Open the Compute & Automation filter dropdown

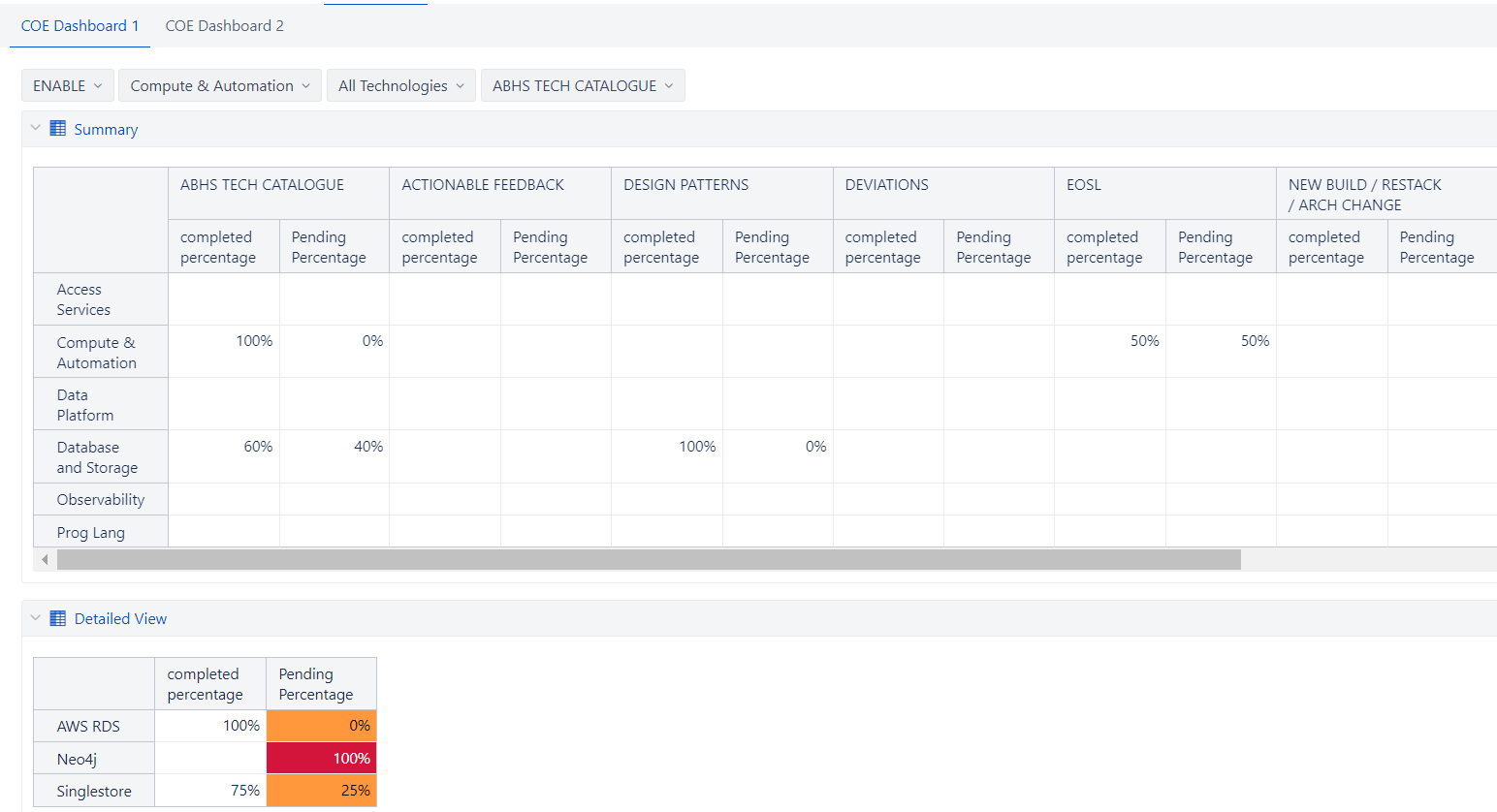(x=219, y=85)
